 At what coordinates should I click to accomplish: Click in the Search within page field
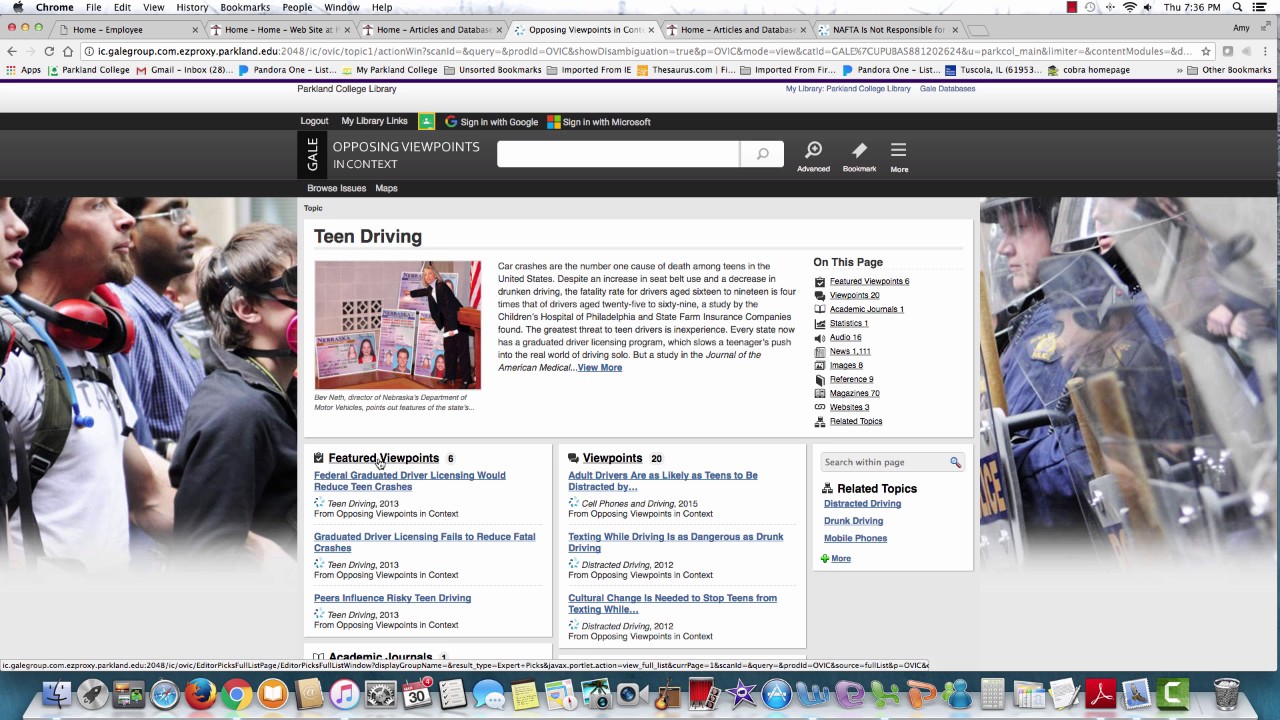pos(884,462)
